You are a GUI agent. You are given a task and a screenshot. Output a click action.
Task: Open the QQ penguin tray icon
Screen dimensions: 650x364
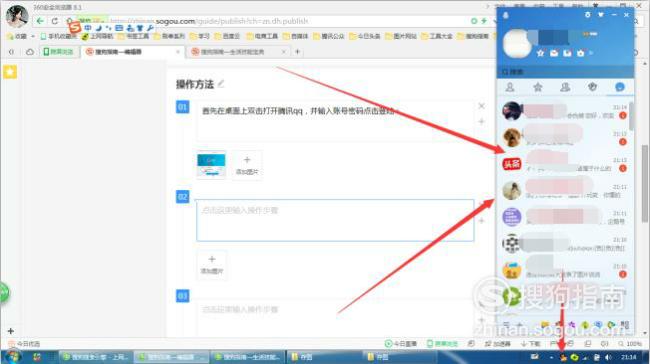(563, 357)
